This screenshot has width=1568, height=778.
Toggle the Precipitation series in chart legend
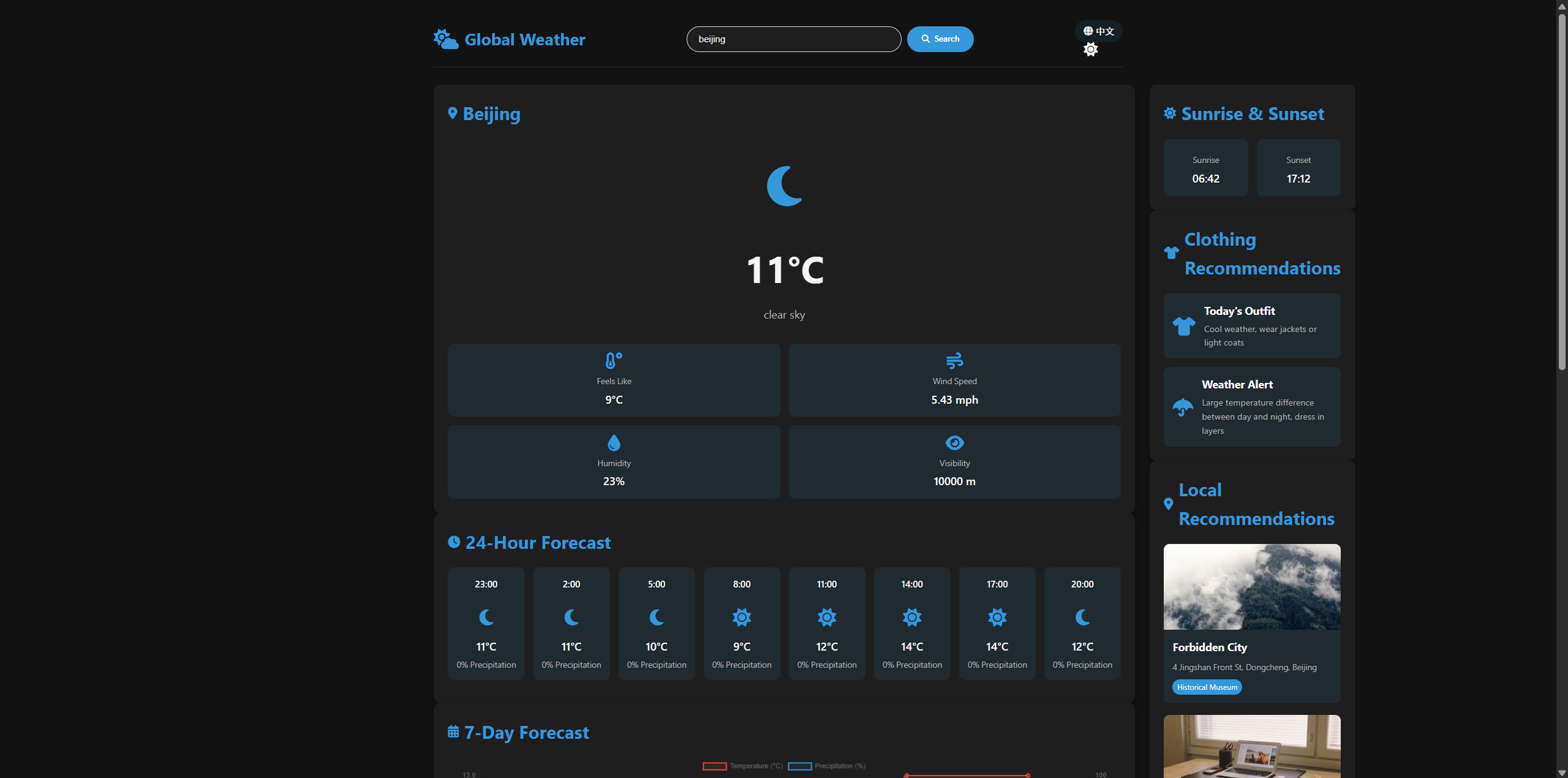(826, 766)
